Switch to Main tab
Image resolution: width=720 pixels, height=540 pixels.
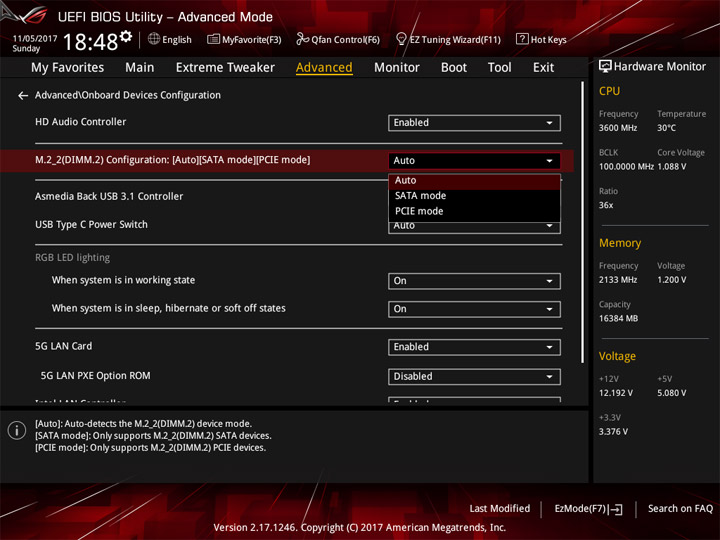click(x=140, y=68)
